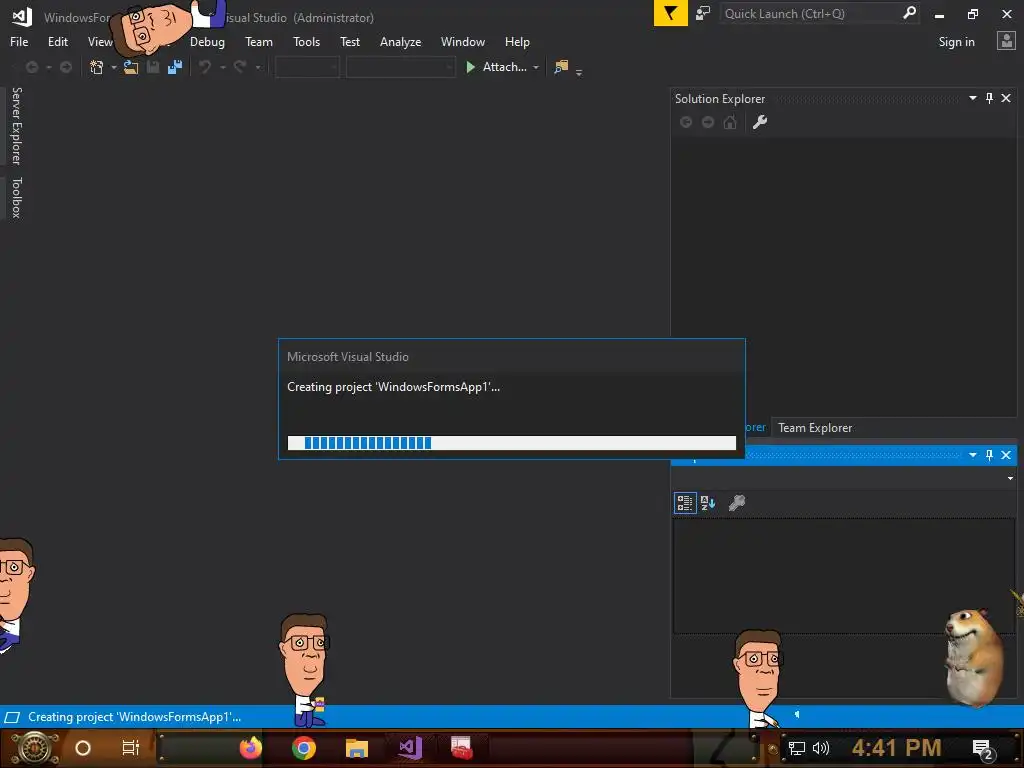The image size is (1024, 768).
Task: Click the Attach... start button
Action: [x=496, y=67]
